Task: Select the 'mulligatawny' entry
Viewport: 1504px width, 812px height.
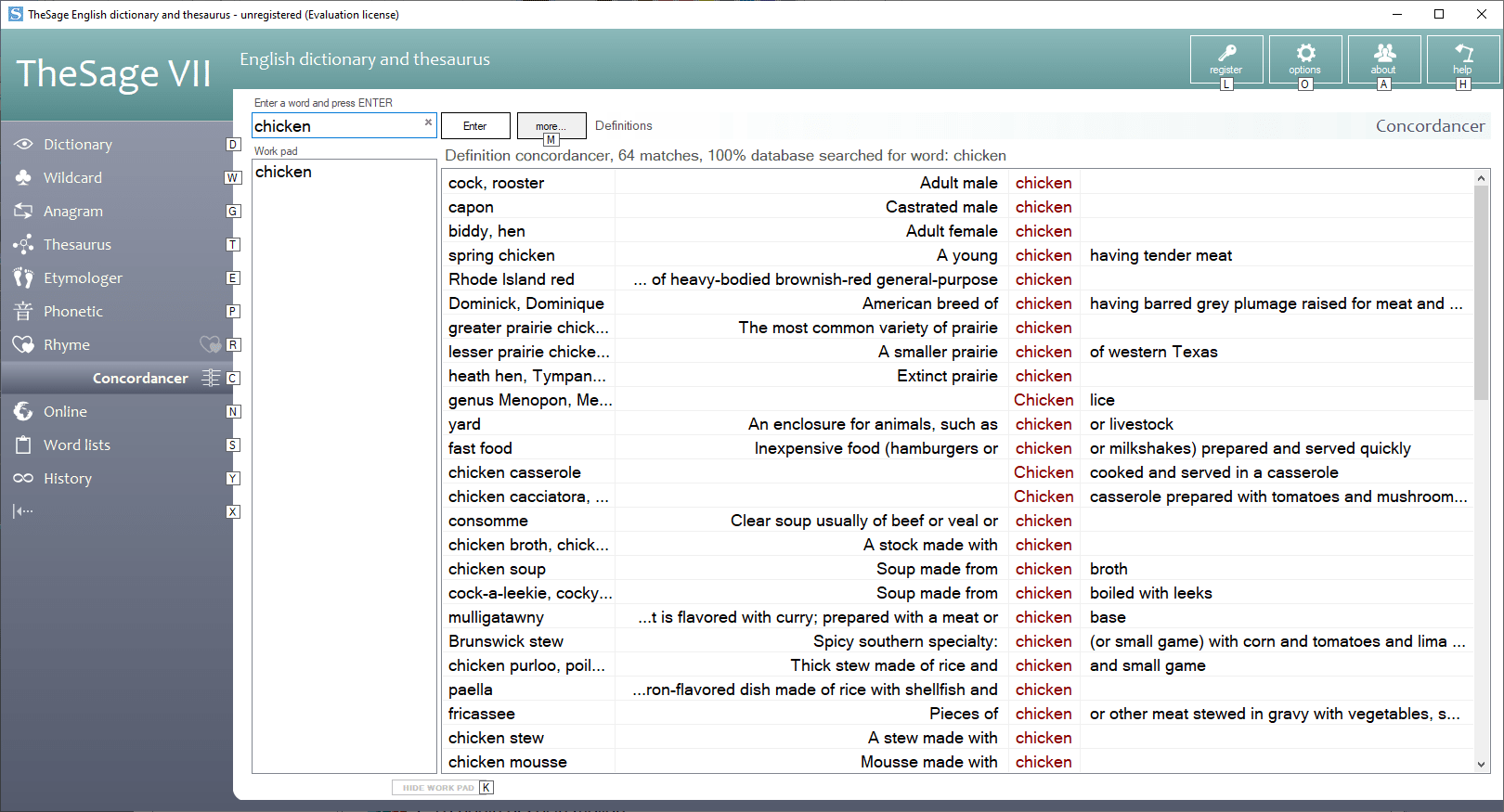Action: click(497, 617)
